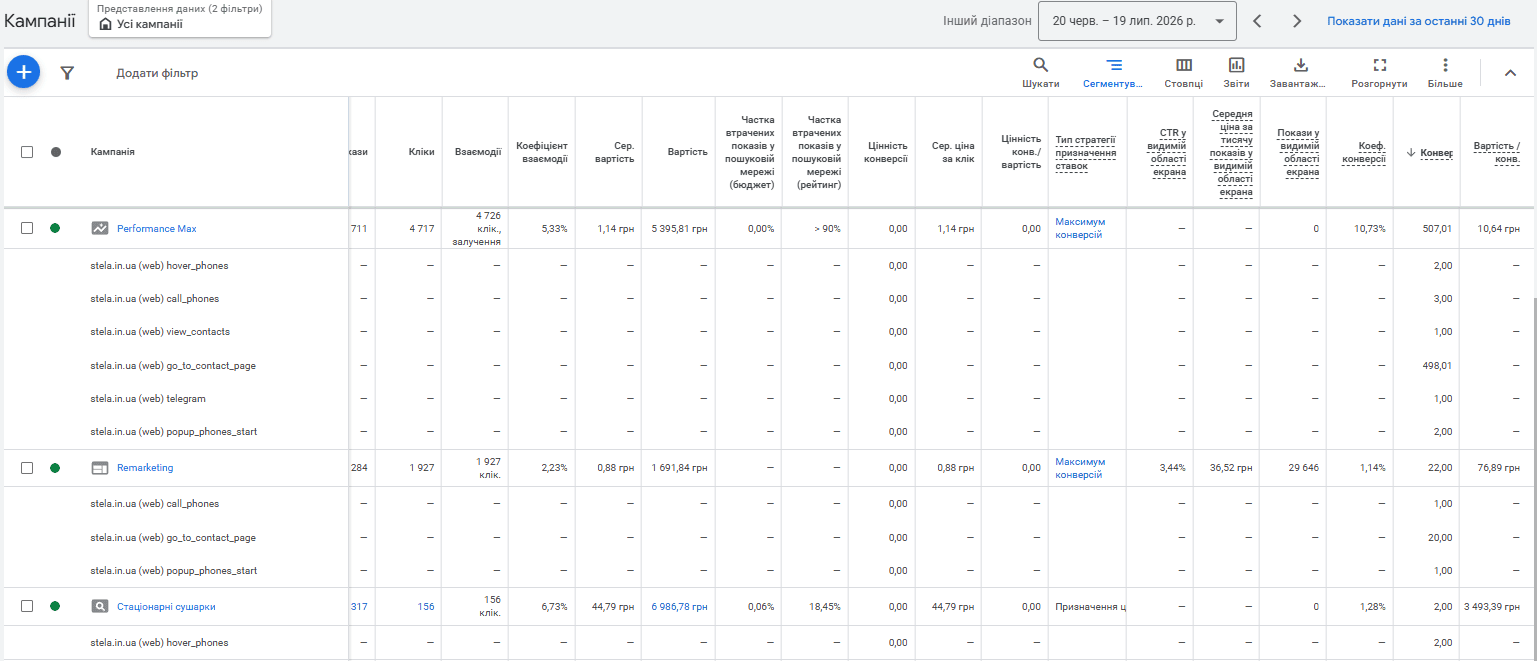Open the date range dropdown
Screen dimensions: 1537x661
click(x=1138, y=21)
